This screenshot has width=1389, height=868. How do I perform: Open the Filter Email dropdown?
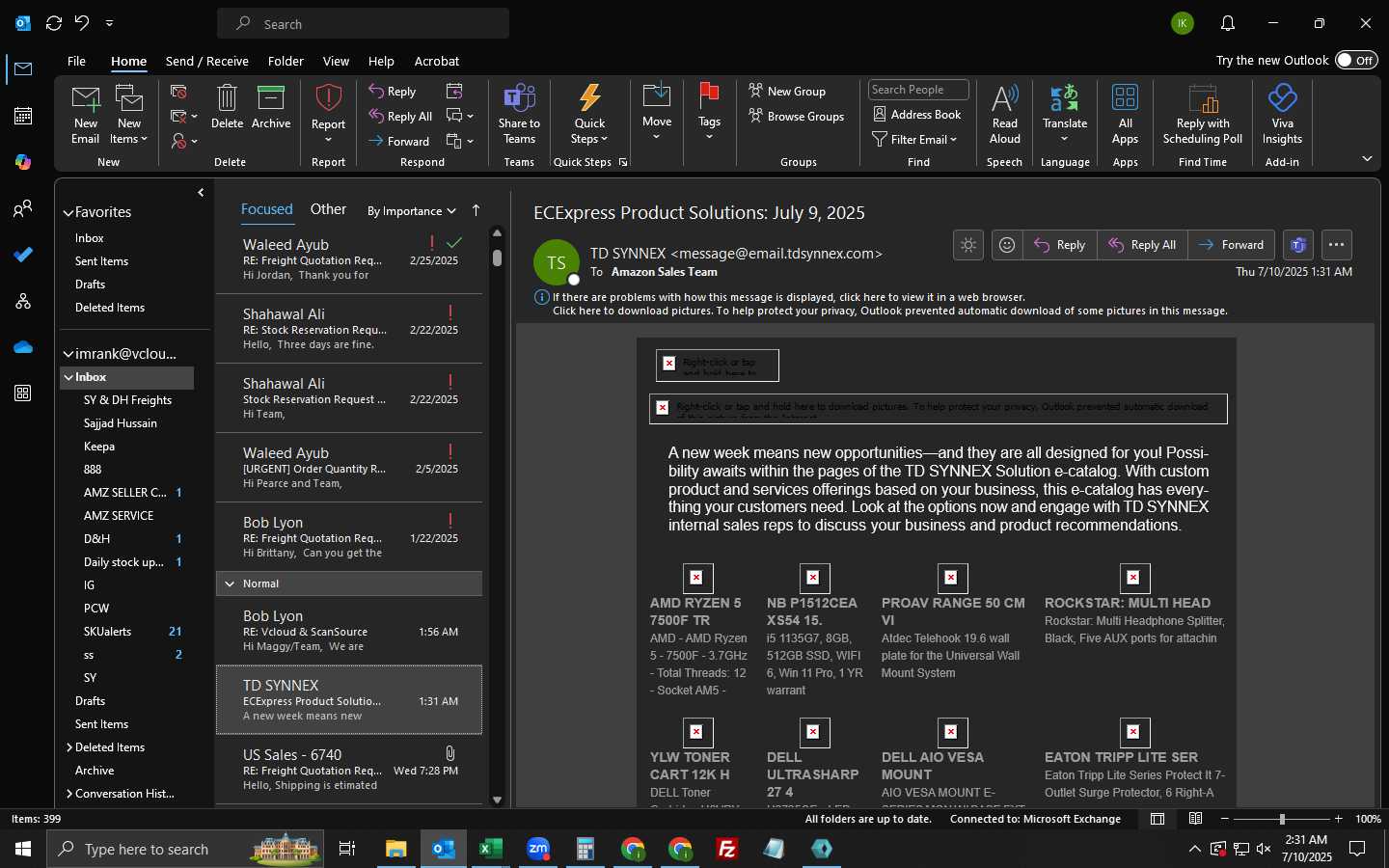pyautogui.click(x=914, y=140)
